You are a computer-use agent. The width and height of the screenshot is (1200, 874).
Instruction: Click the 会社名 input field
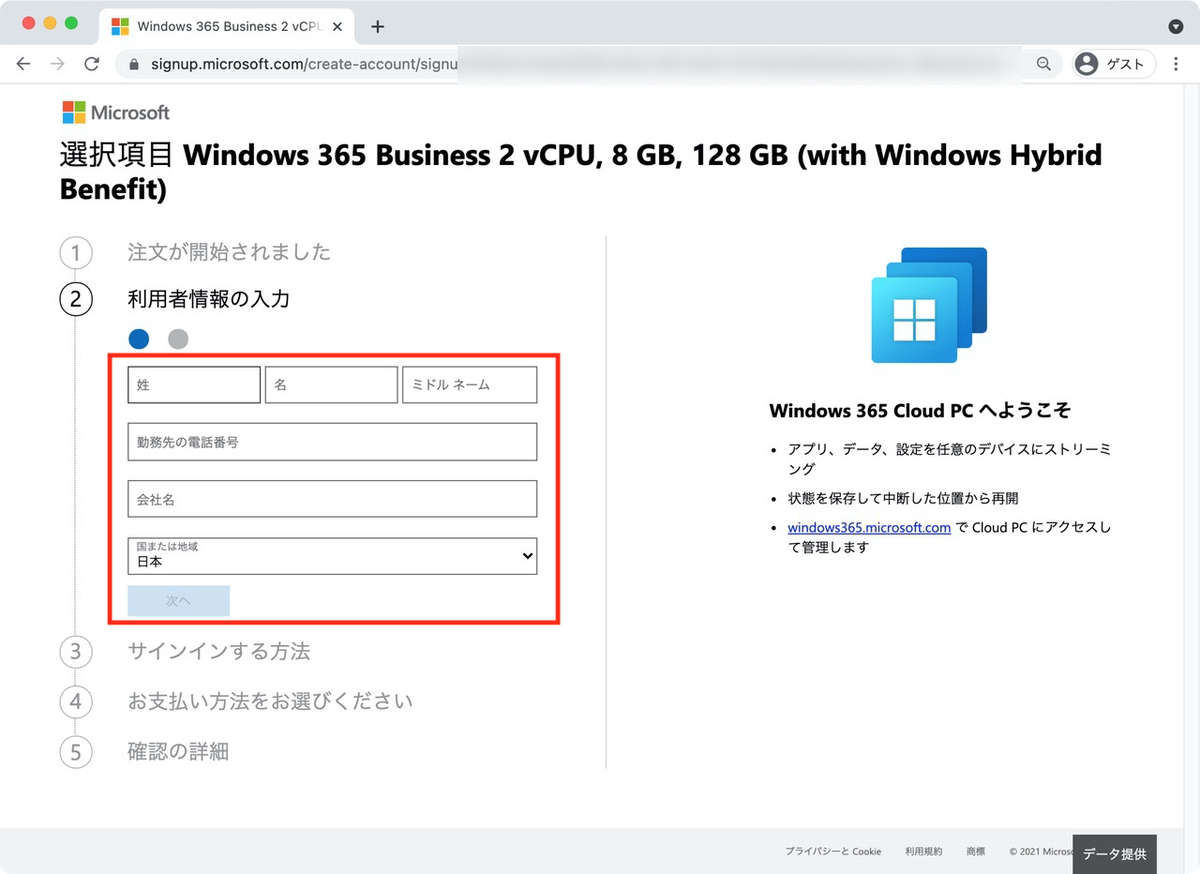click(x=332, y=499)
